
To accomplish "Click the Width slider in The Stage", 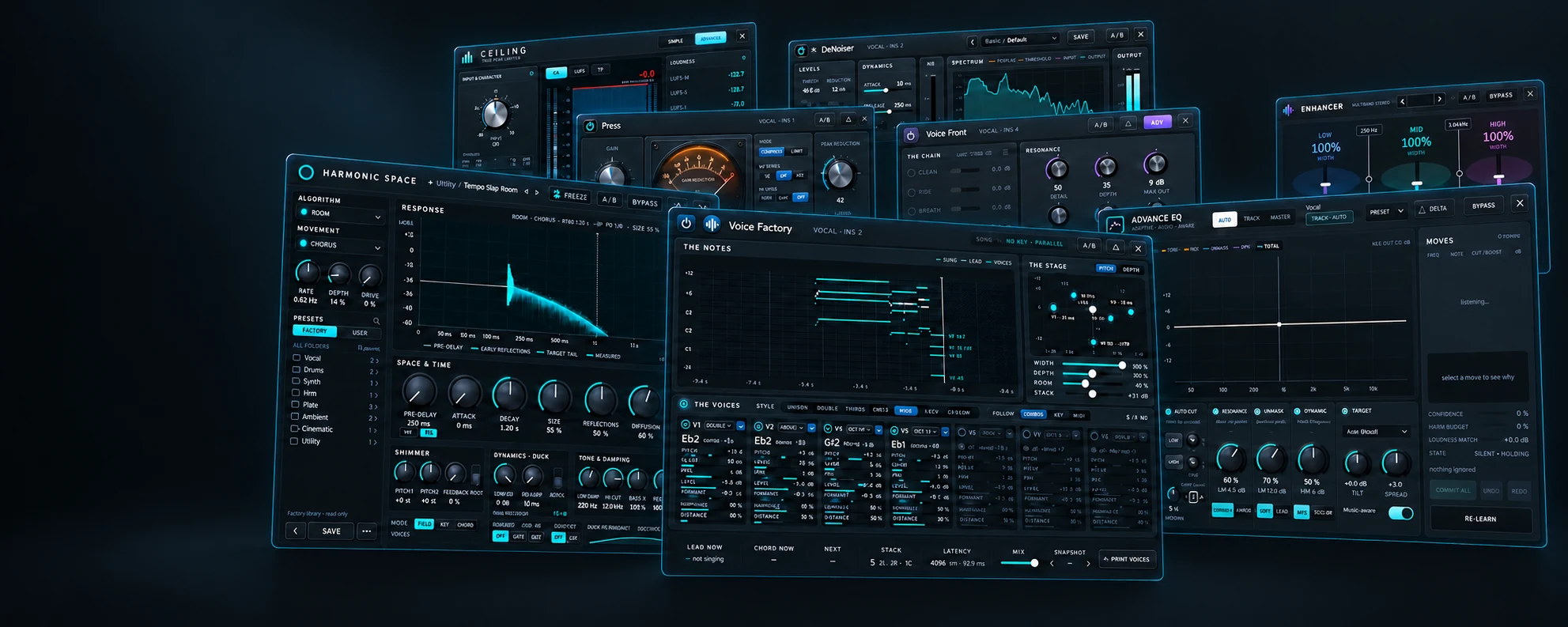I will [x=1094, y=364].
